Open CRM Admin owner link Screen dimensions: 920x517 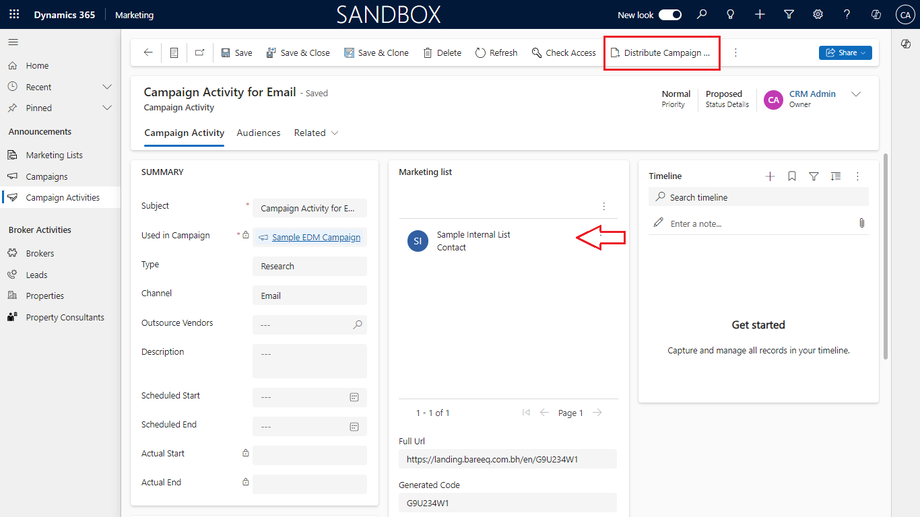coord(812,94)
